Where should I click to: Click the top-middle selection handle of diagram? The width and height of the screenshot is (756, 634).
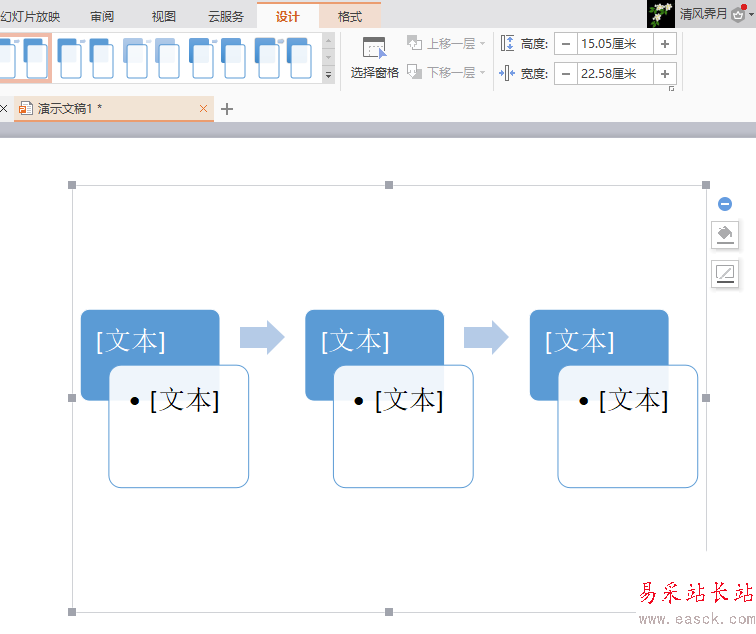coord(389,185)
